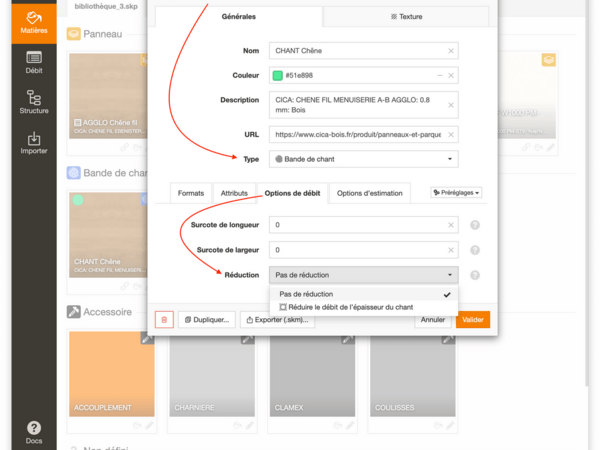Clear the Nom field with its X
Screen dimensions: 600x450
coord(450,50)
